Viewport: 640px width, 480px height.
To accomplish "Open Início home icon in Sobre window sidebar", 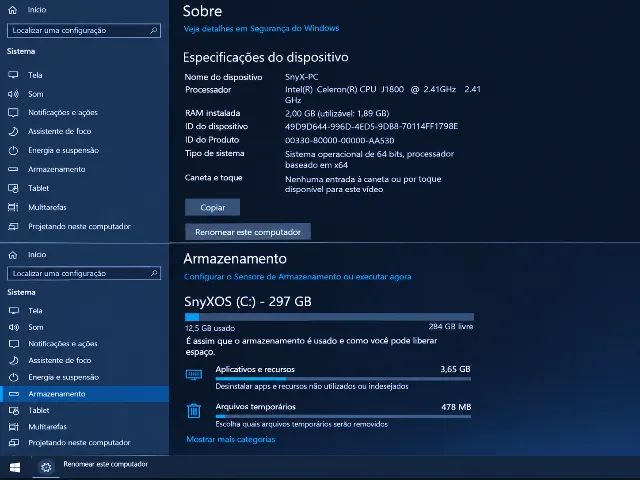I will click(13, 10).
